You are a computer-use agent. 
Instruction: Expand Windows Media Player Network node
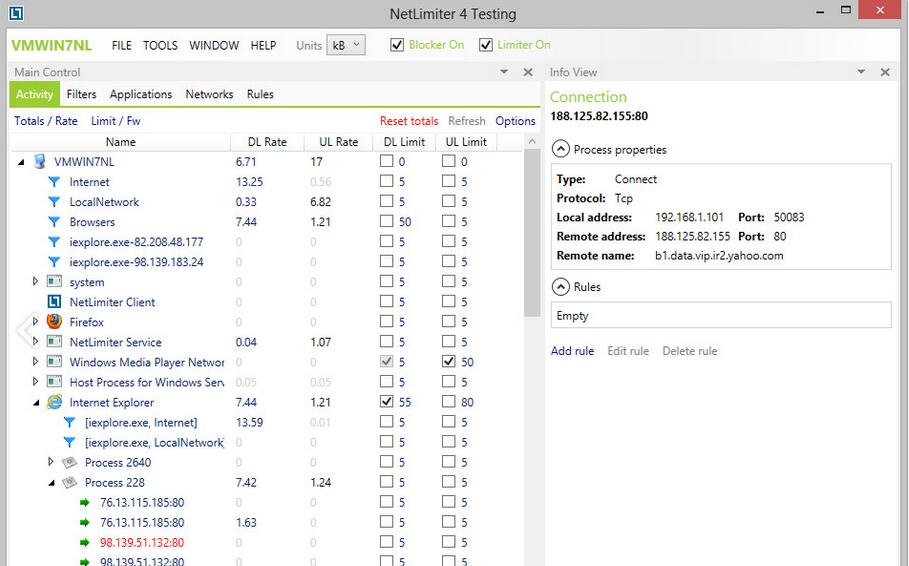pyautogui.click(x=35, y=361)
